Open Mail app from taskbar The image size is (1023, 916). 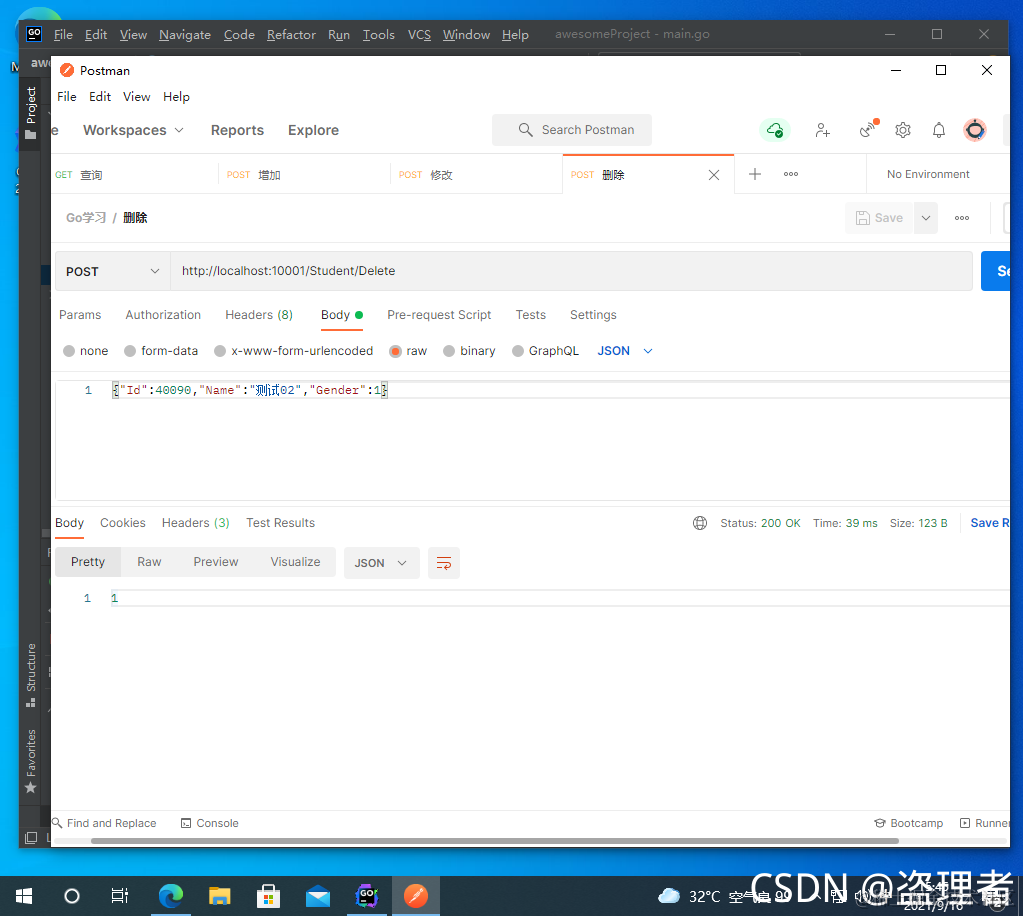click(x=318, y=896)
